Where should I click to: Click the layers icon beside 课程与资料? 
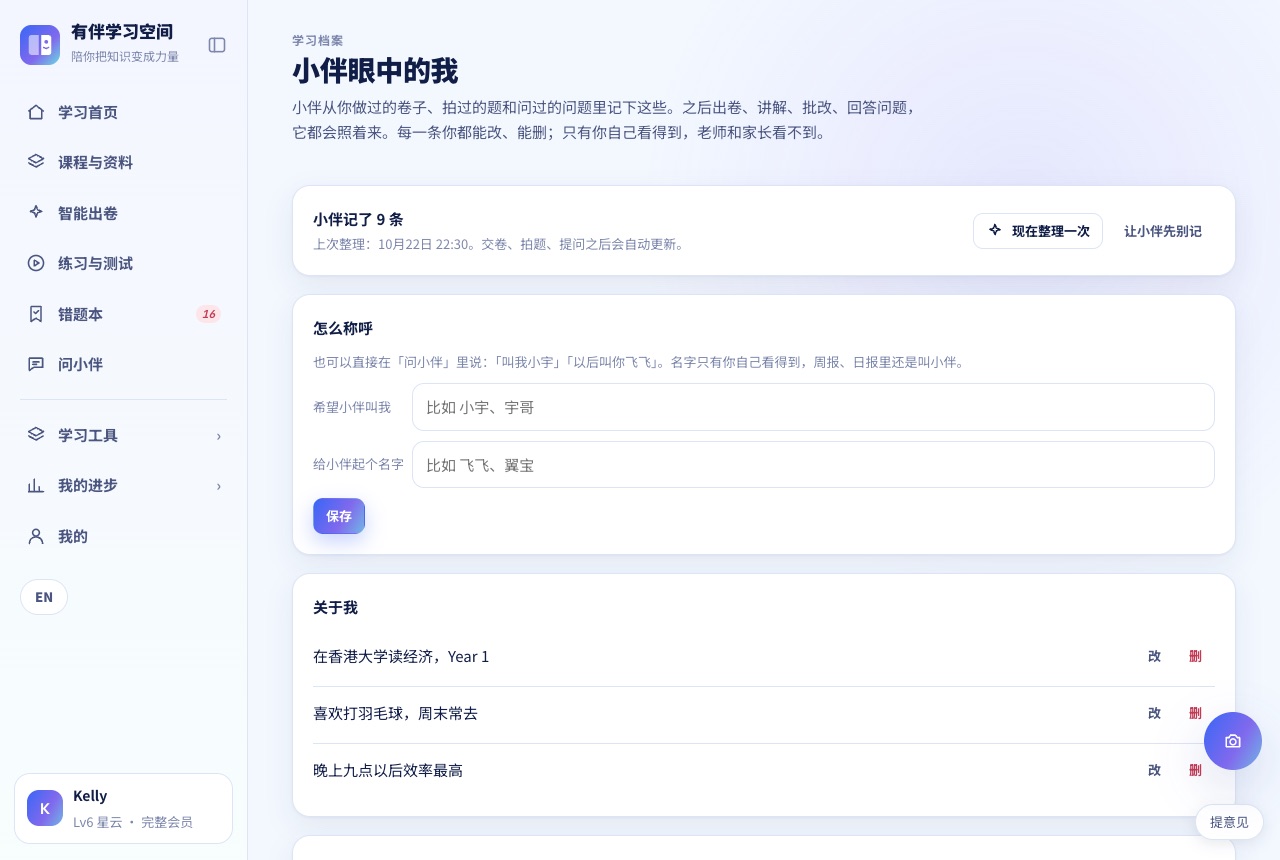point(36,162)
